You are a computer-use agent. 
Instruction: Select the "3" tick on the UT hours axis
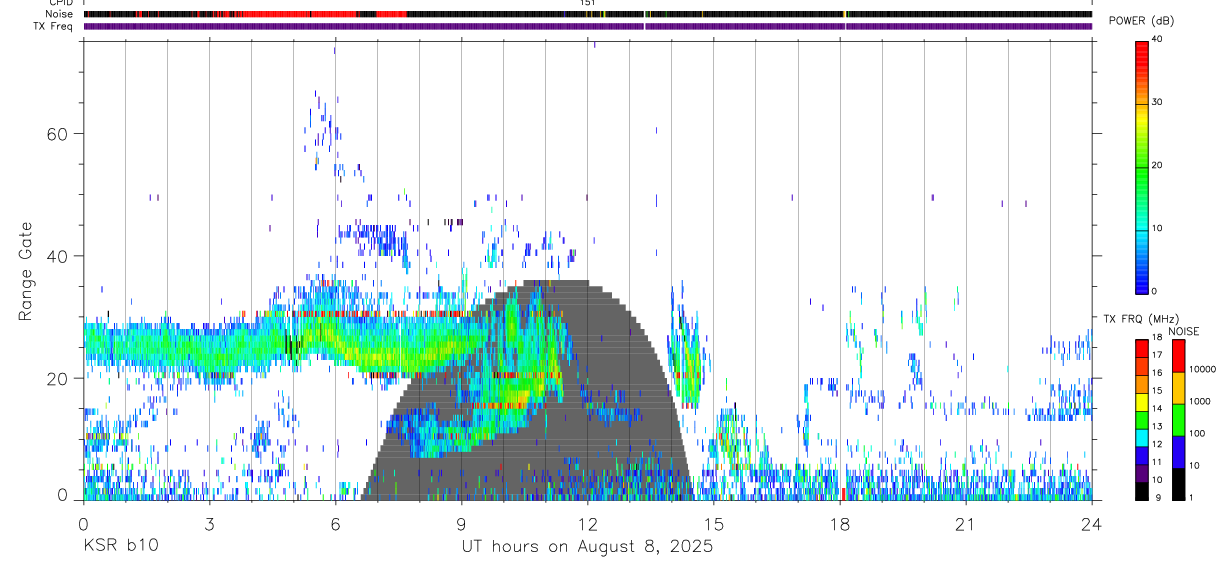[209, 525]
